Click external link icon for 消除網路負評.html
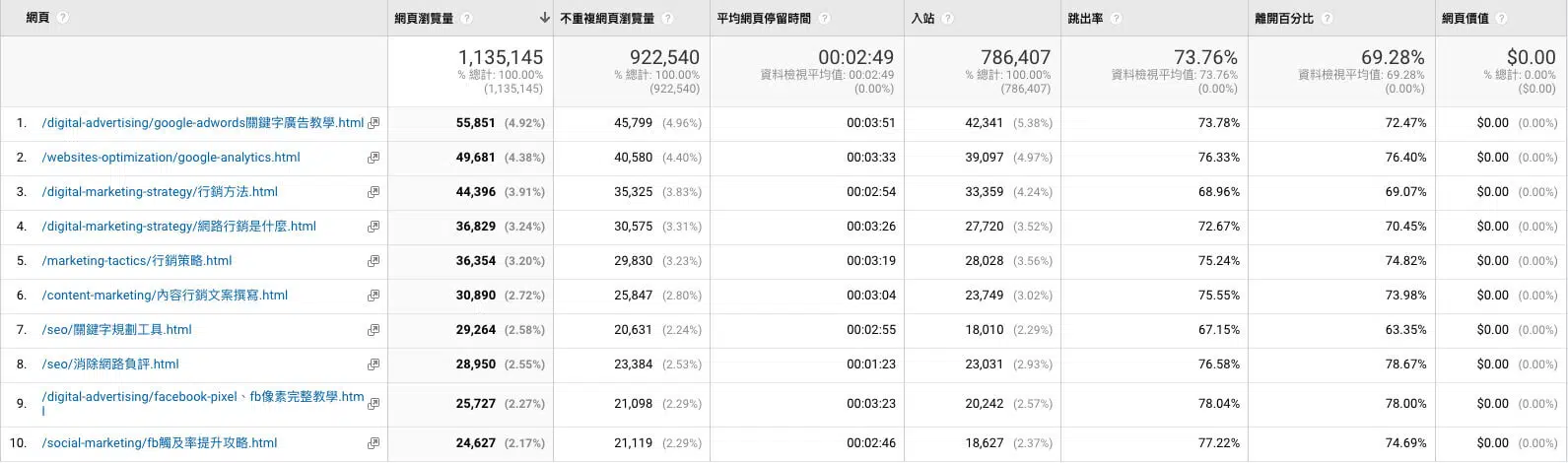Screen dimensions: 1568x463 [x=374, y=364]
